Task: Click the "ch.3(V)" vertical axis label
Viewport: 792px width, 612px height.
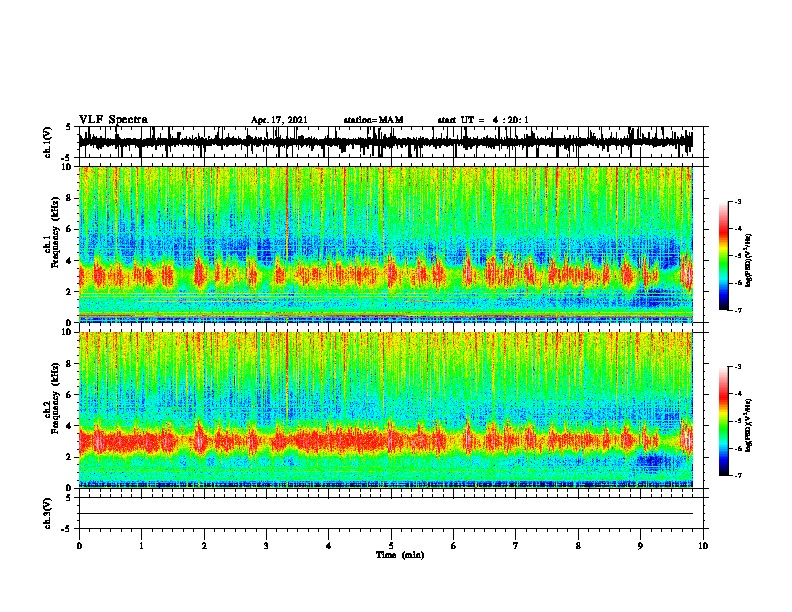Action: (48, 513)
